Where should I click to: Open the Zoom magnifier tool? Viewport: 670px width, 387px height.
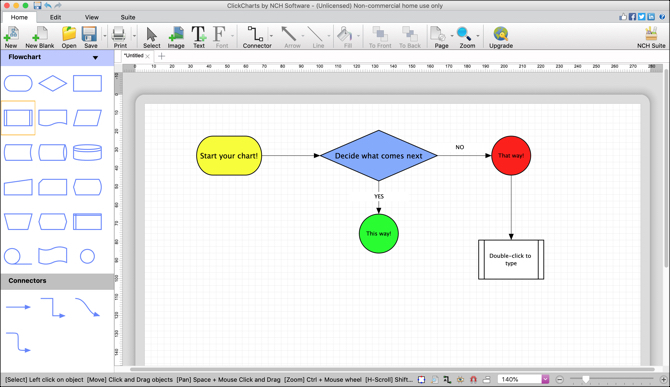click(467, 37)
